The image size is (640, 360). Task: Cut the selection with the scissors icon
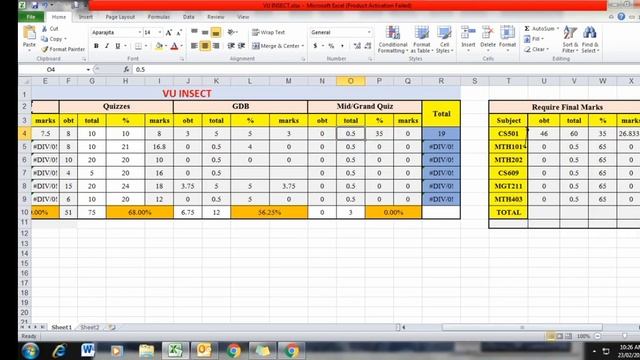45,29
